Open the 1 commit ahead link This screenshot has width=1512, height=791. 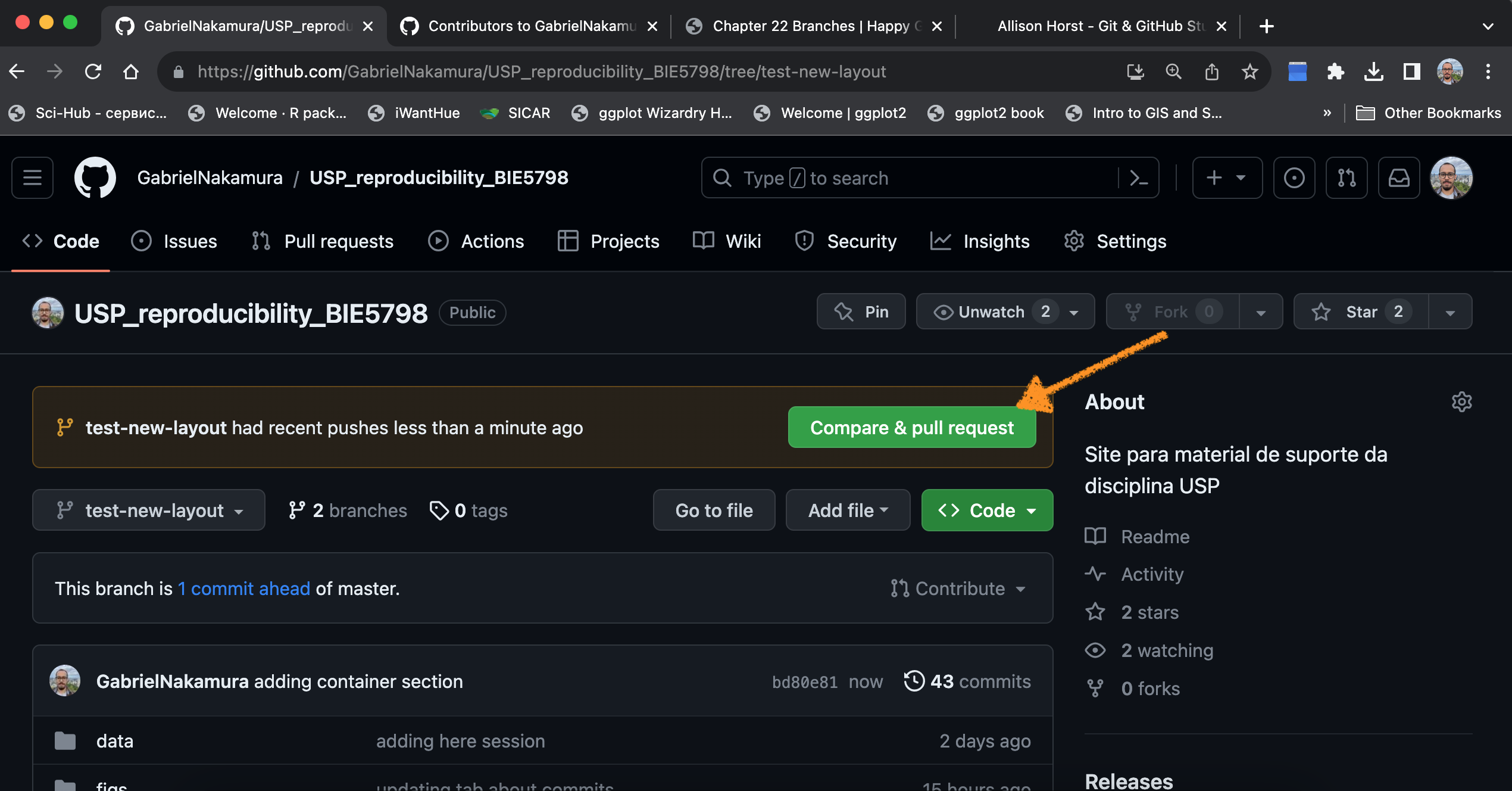pyautogui.click(x=244, y=588)
